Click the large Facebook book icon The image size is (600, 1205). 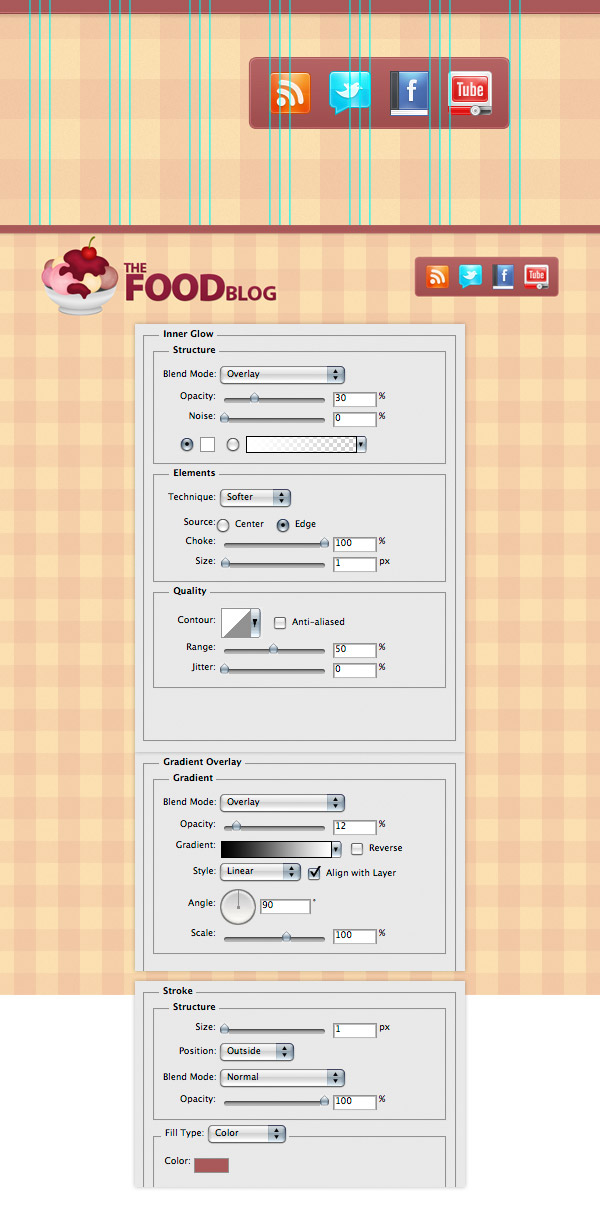[x=409, y=94]
